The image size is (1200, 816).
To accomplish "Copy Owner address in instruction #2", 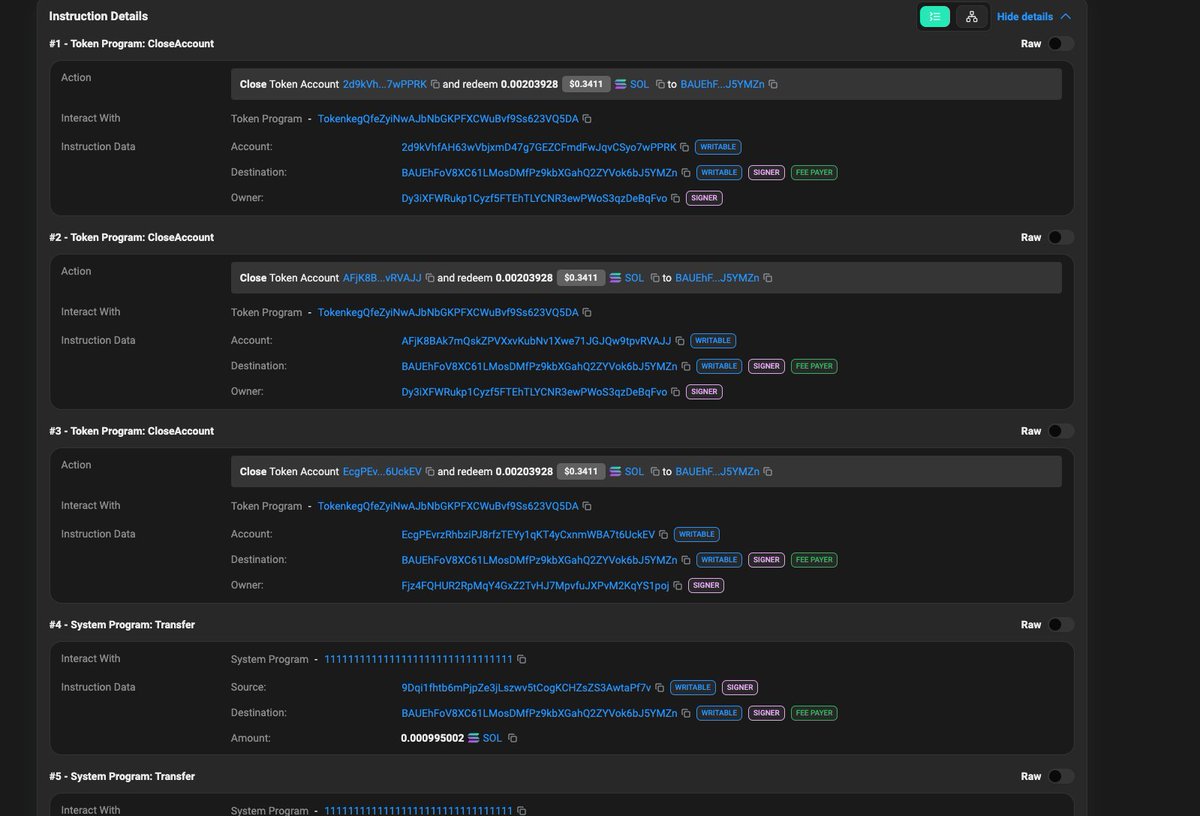I will [676, 392].
